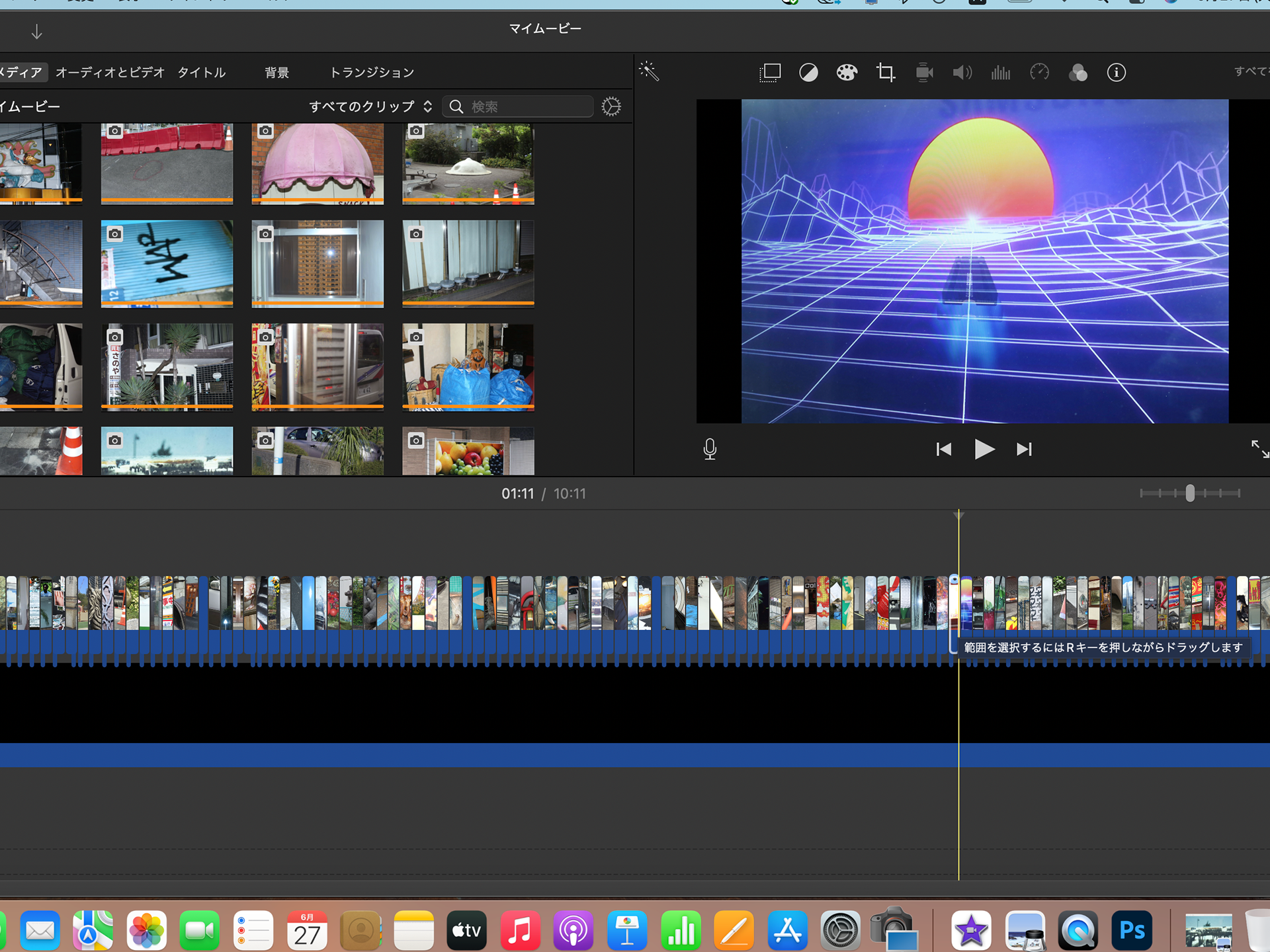Screen dimensions: 1270x952
Task: Show clip information with the i icon
Action: click(1117, 73)
